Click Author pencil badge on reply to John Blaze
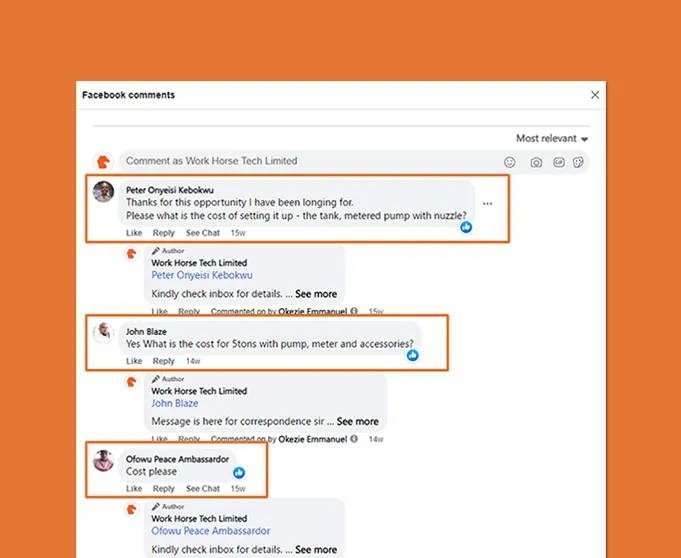 coord(168,379)
